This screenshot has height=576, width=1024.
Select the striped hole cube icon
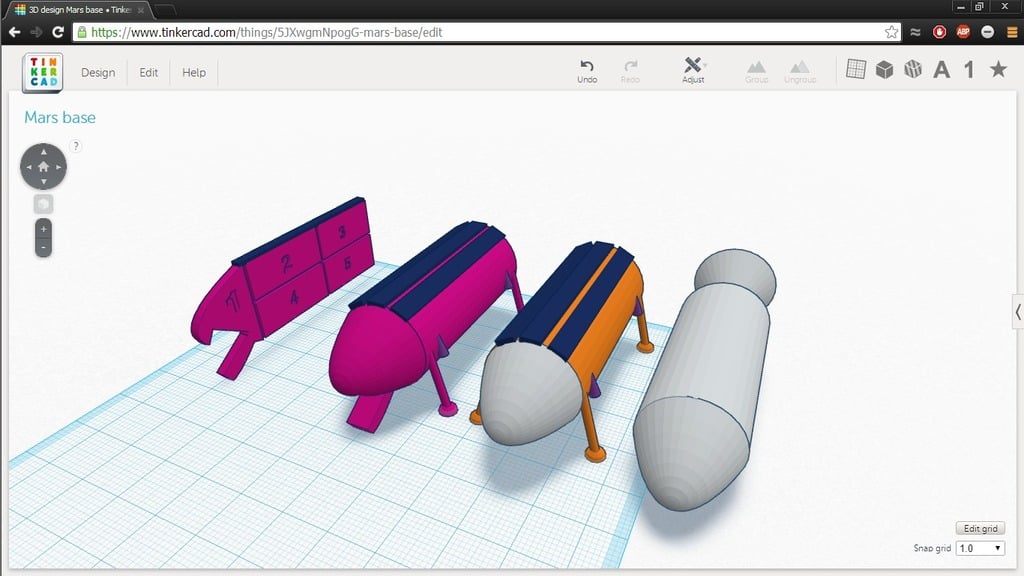click(x=913, y=69)
